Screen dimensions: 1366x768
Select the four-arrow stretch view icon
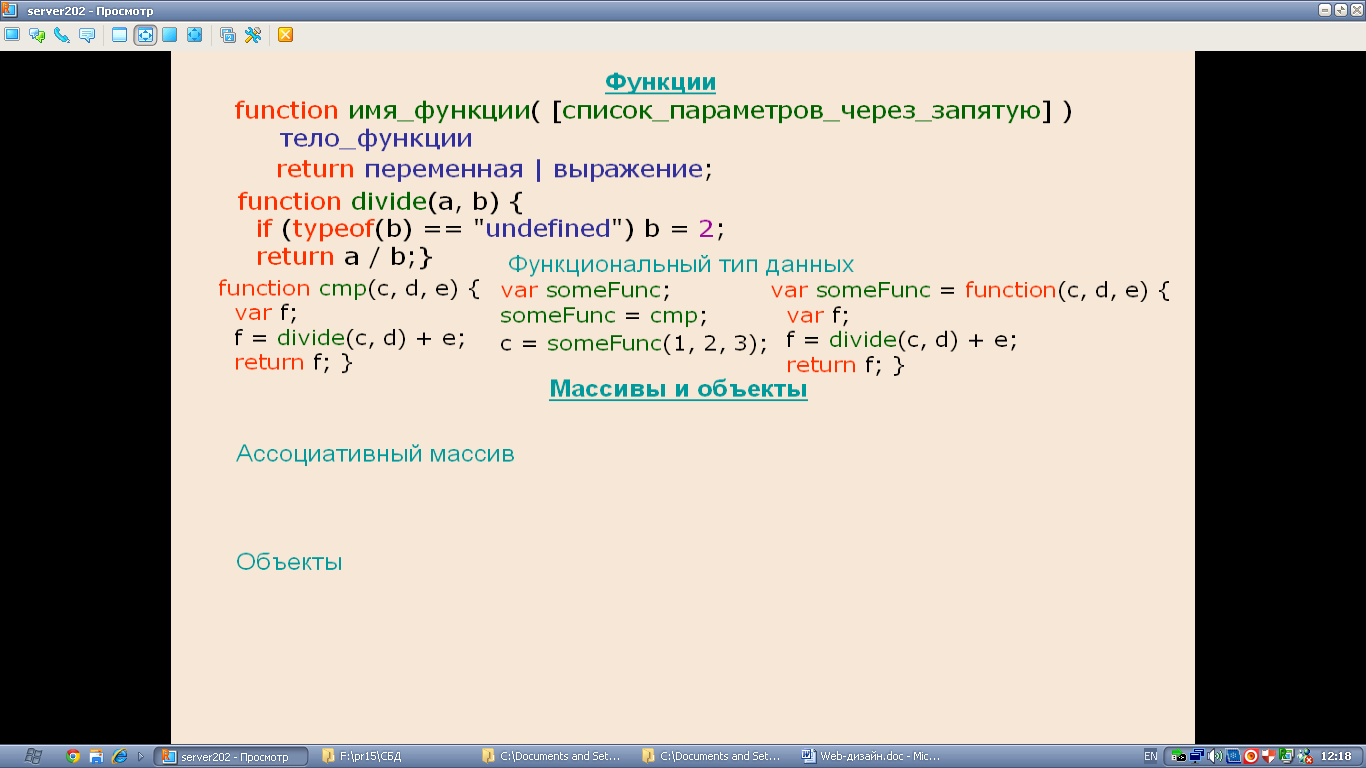(194, 35)
